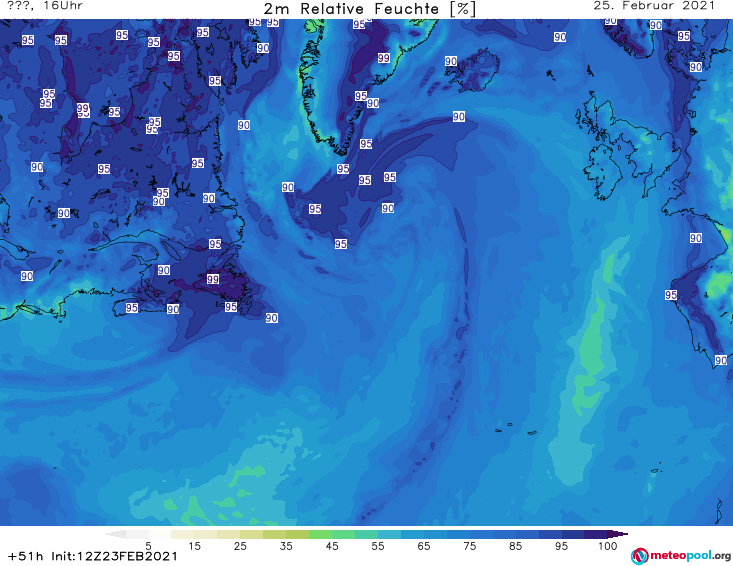Click legend value 35

(x=286, y=546)
